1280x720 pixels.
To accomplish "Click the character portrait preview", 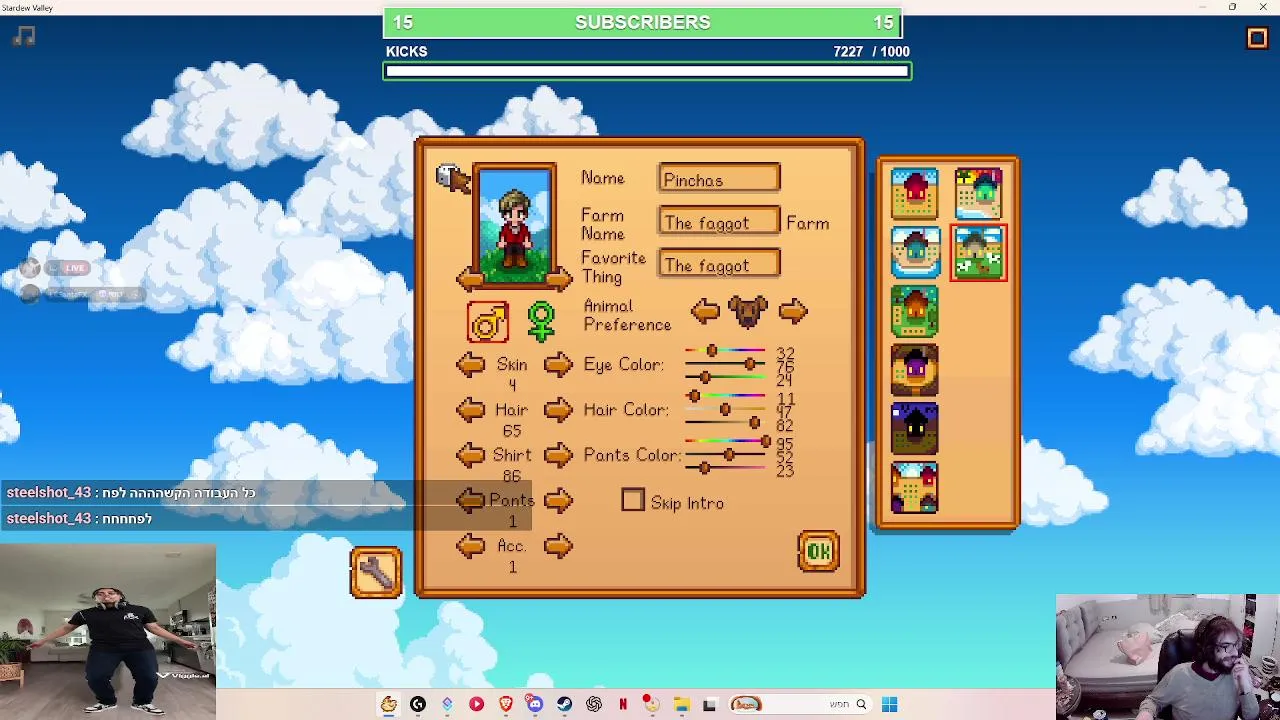I will 514,227.
